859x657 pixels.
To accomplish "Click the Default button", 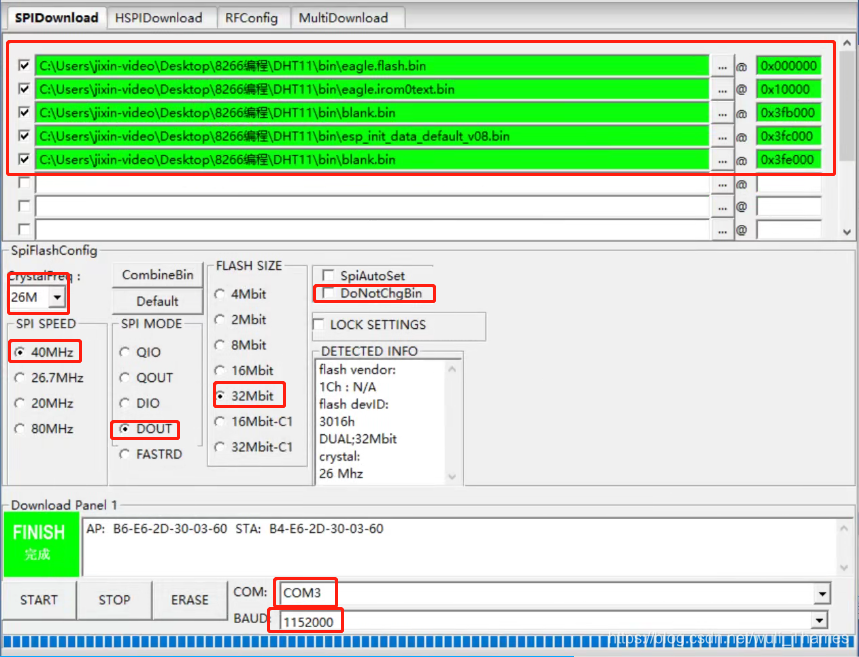I will [157, 301].
